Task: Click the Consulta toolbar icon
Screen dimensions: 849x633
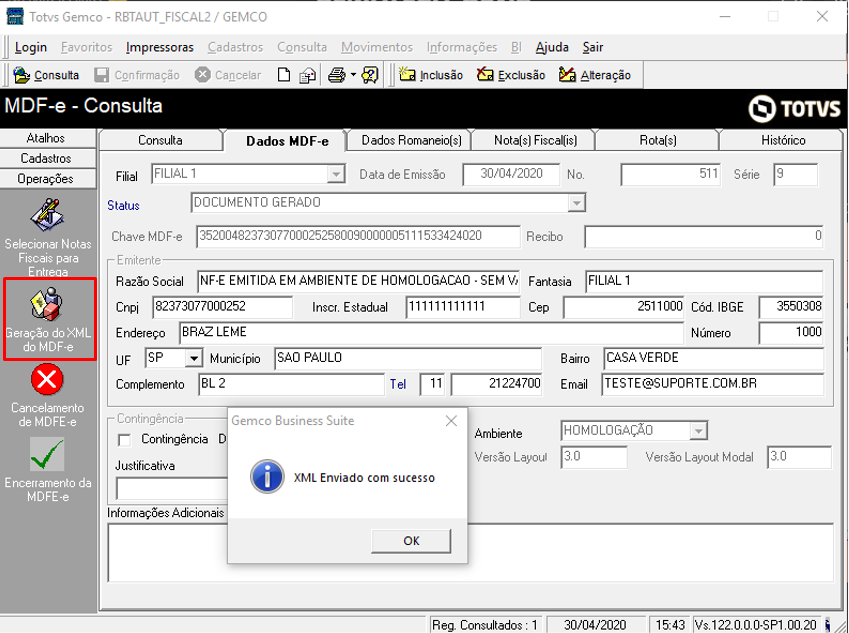Action: coord(21,75)
